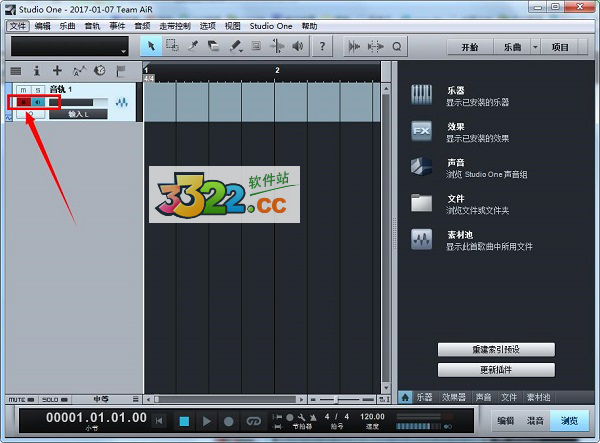Open the 输入 L input selector
The height and width of the screenshot is (443, 600).
point(79,115)
